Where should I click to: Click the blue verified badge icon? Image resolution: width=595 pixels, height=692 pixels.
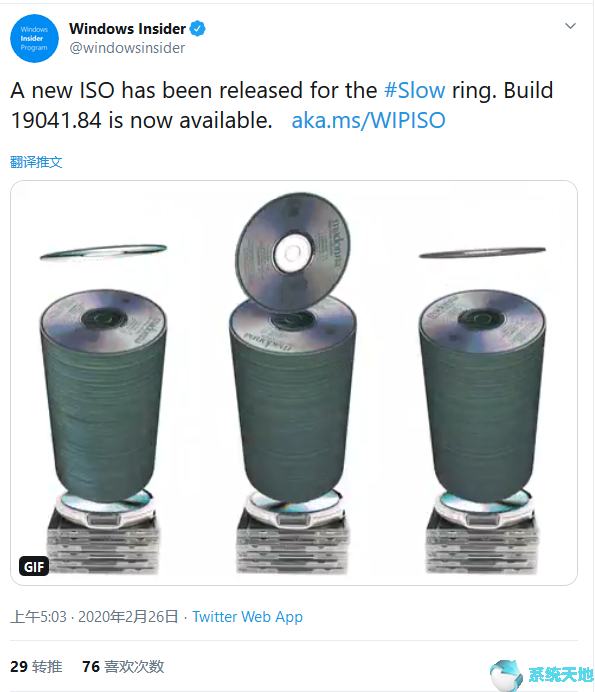tap(197, 29)
